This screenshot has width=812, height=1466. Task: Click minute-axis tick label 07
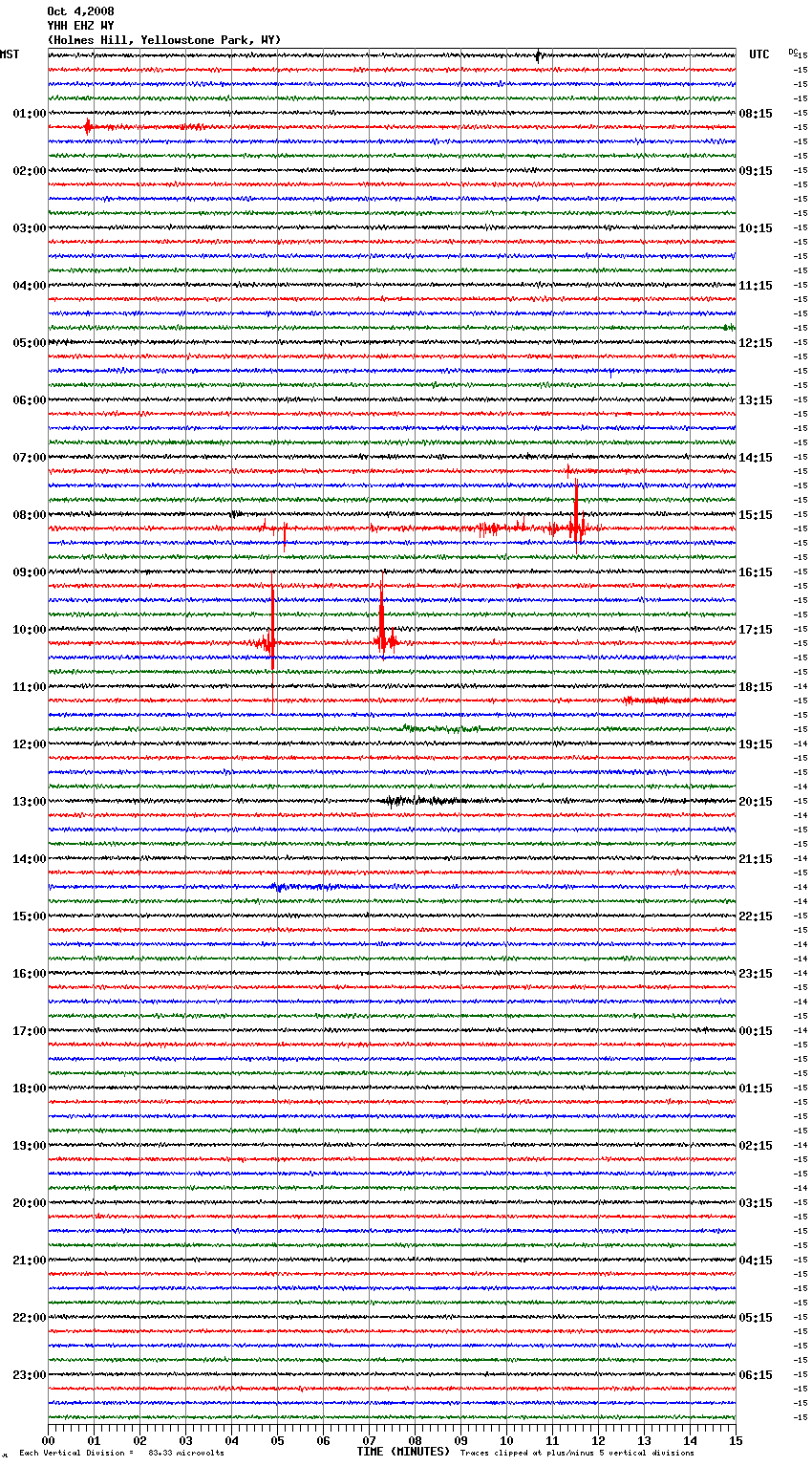tap(369, 1440)
